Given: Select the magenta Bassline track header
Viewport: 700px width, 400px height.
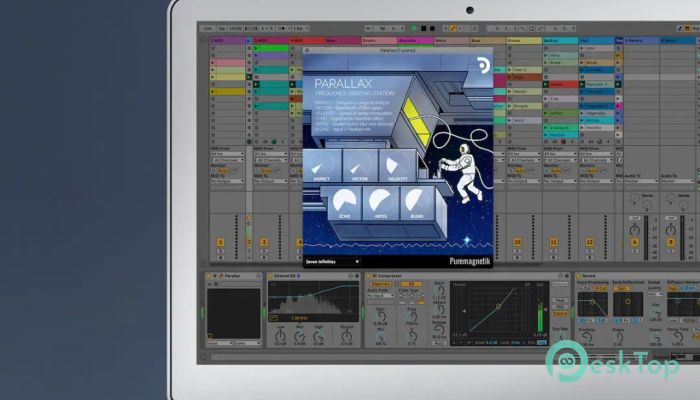Looking at the screenshot, I should point(415,41).
